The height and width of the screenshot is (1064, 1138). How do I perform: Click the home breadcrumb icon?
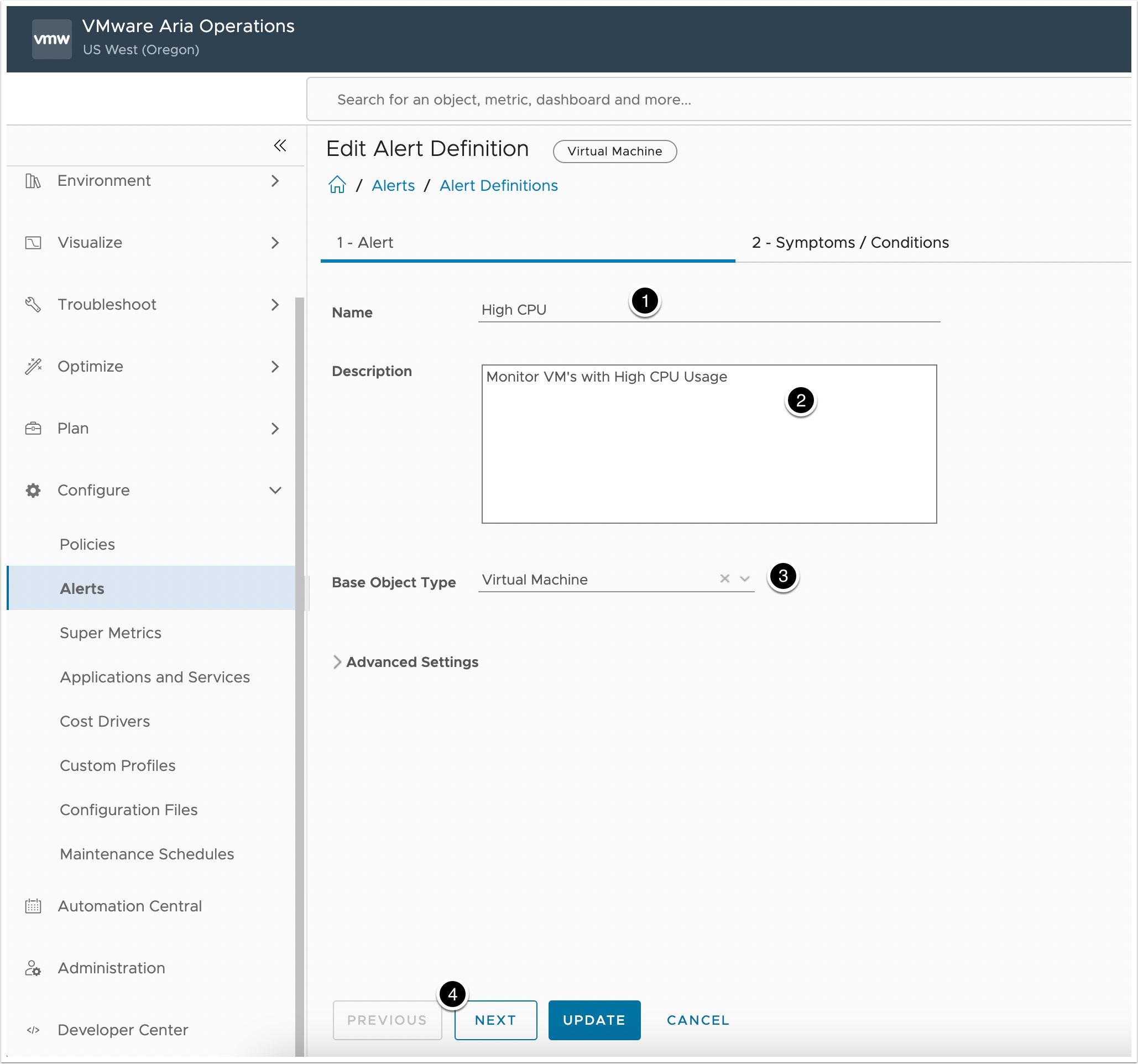pyautogui.click(x=337, y=185)
